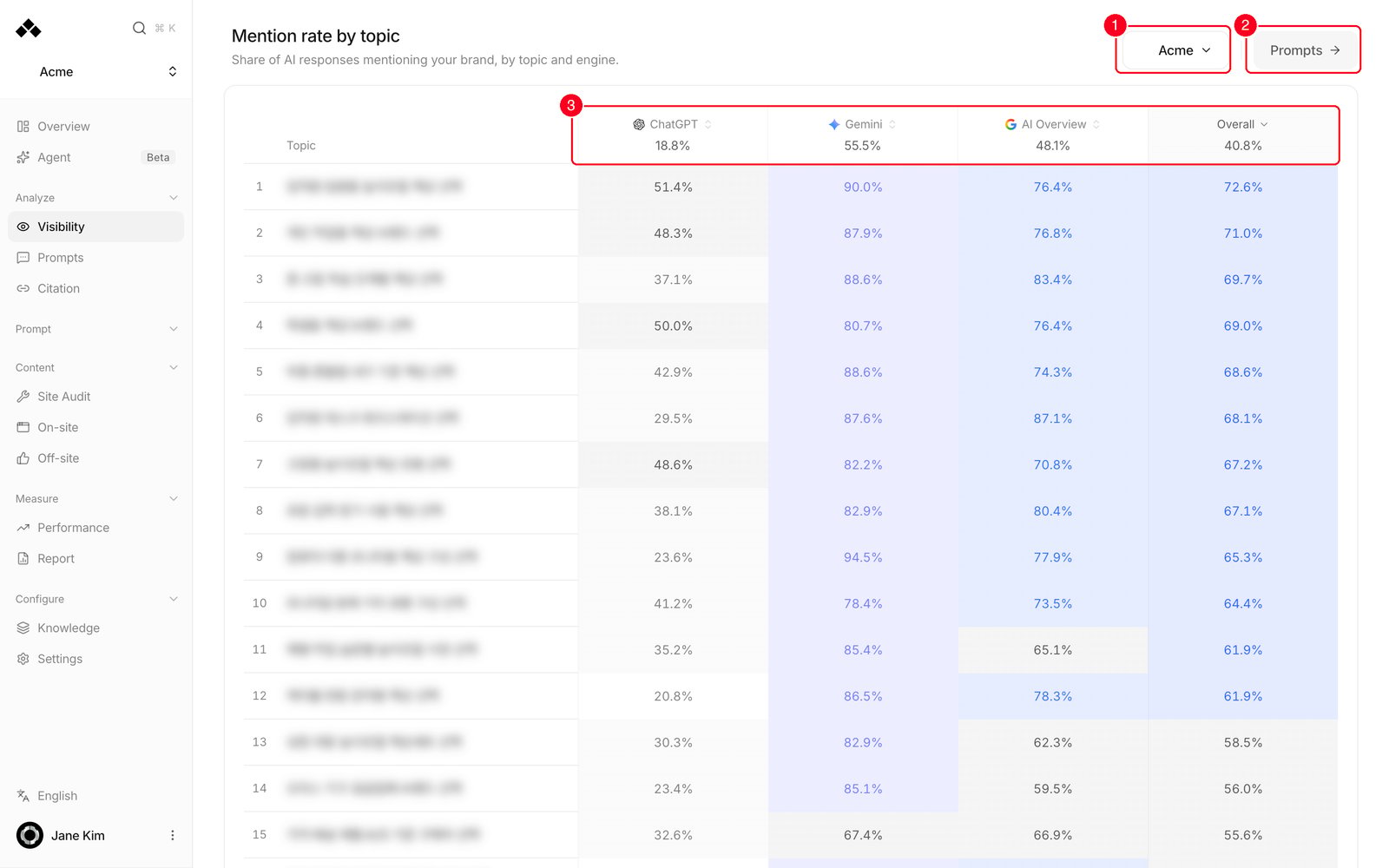Navigate to On-site content
Screen dimensions: 1389x868
point(95,427)
